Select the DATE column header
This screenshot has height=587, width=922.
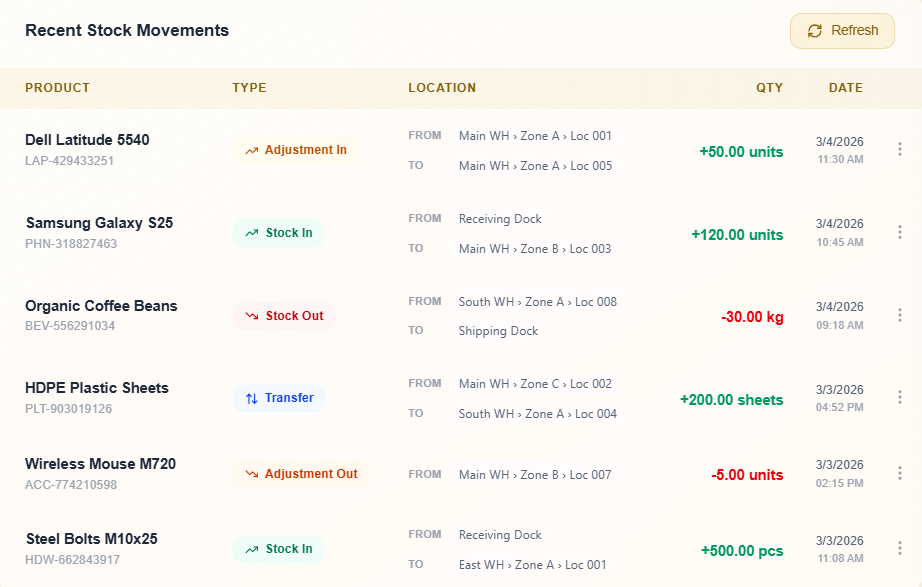click(x=846, y=88)
